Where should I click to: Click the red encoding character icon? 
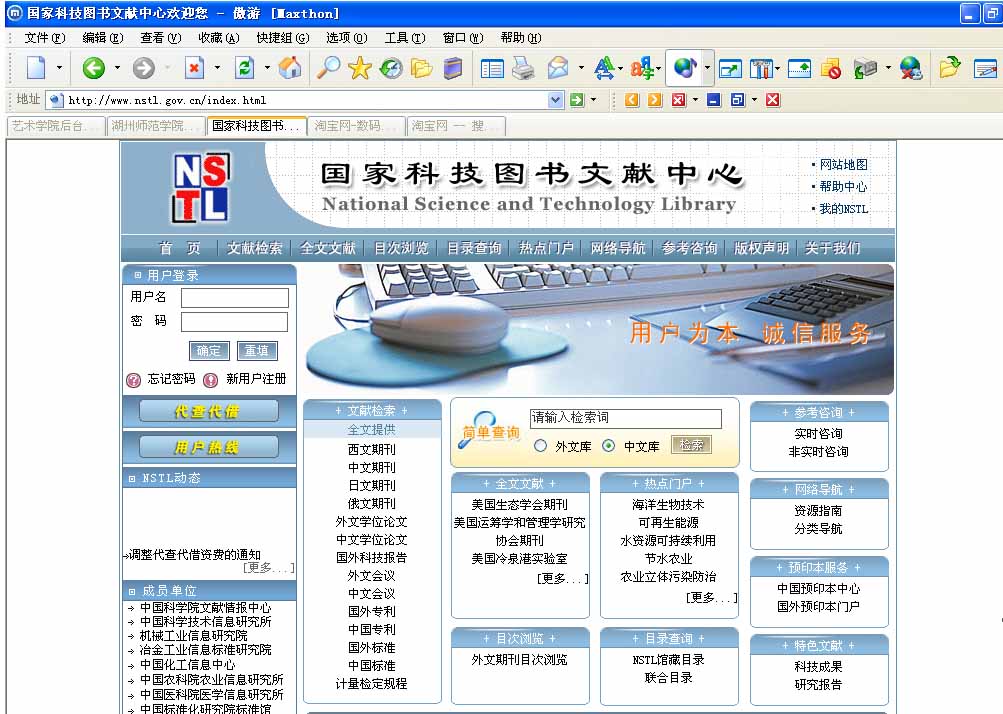tap(642, 68)
